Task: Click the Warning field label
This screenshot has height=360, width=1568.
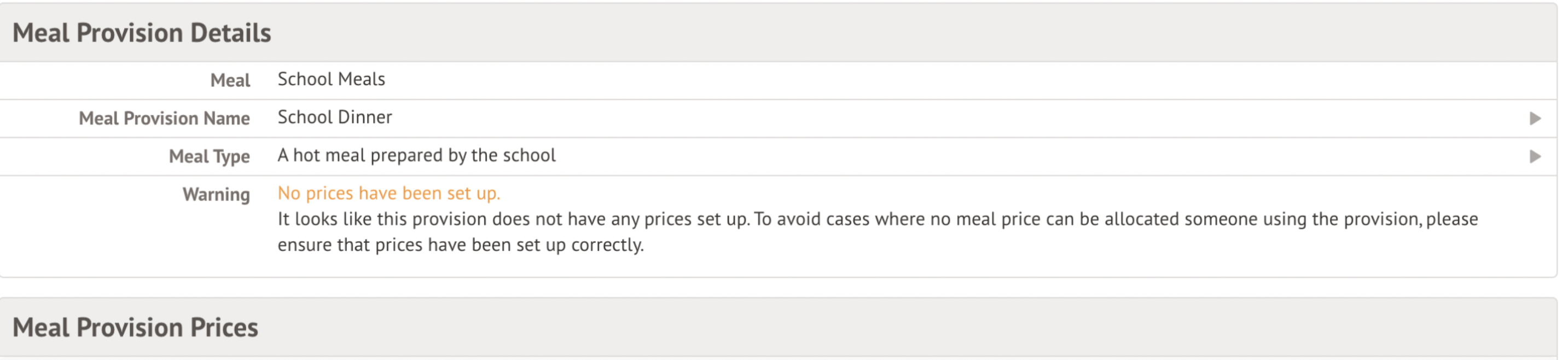Action: pos(216,194)
